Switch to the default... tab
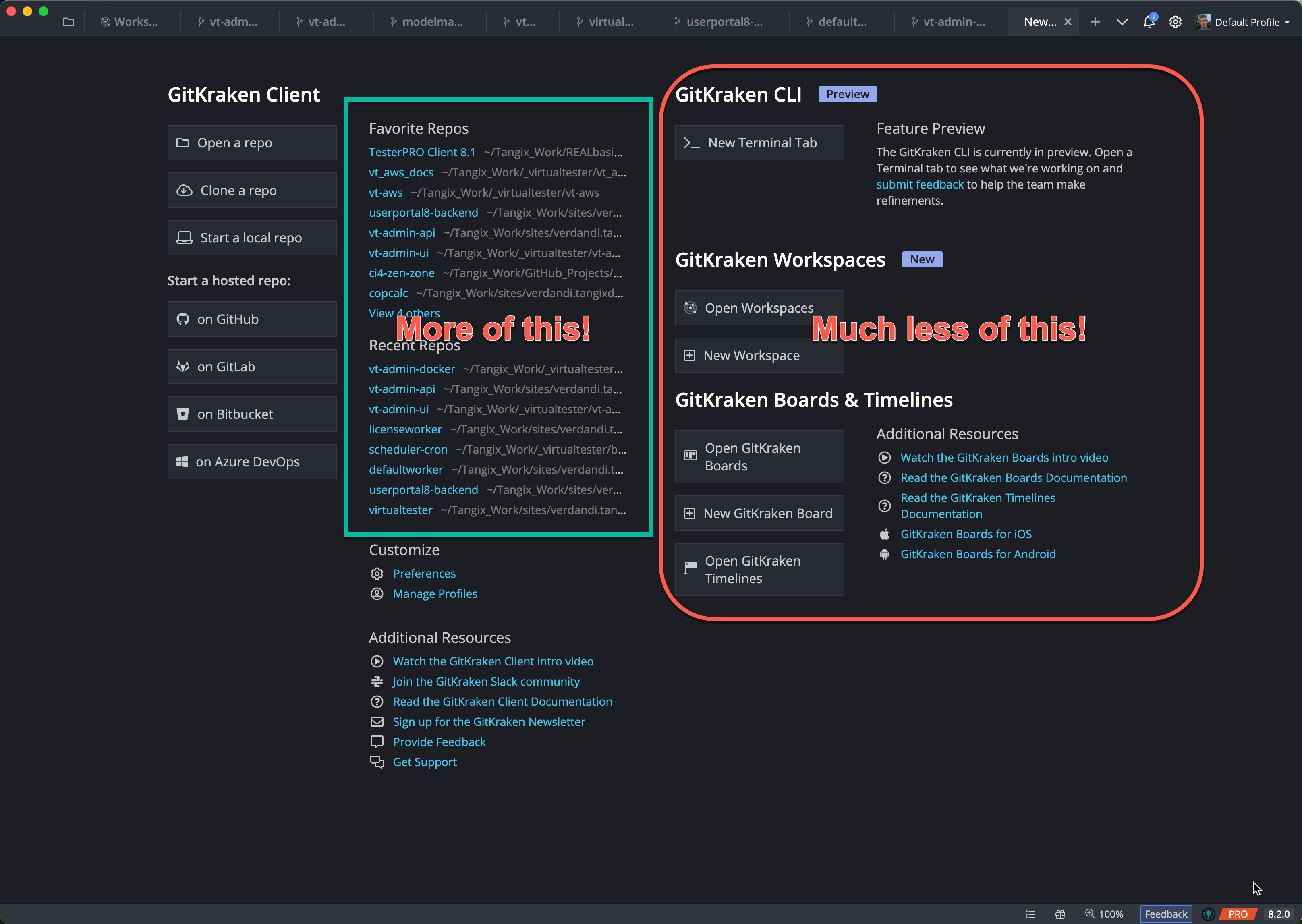This screenshot has height=924, width=1302. click(x=837, y=22)
